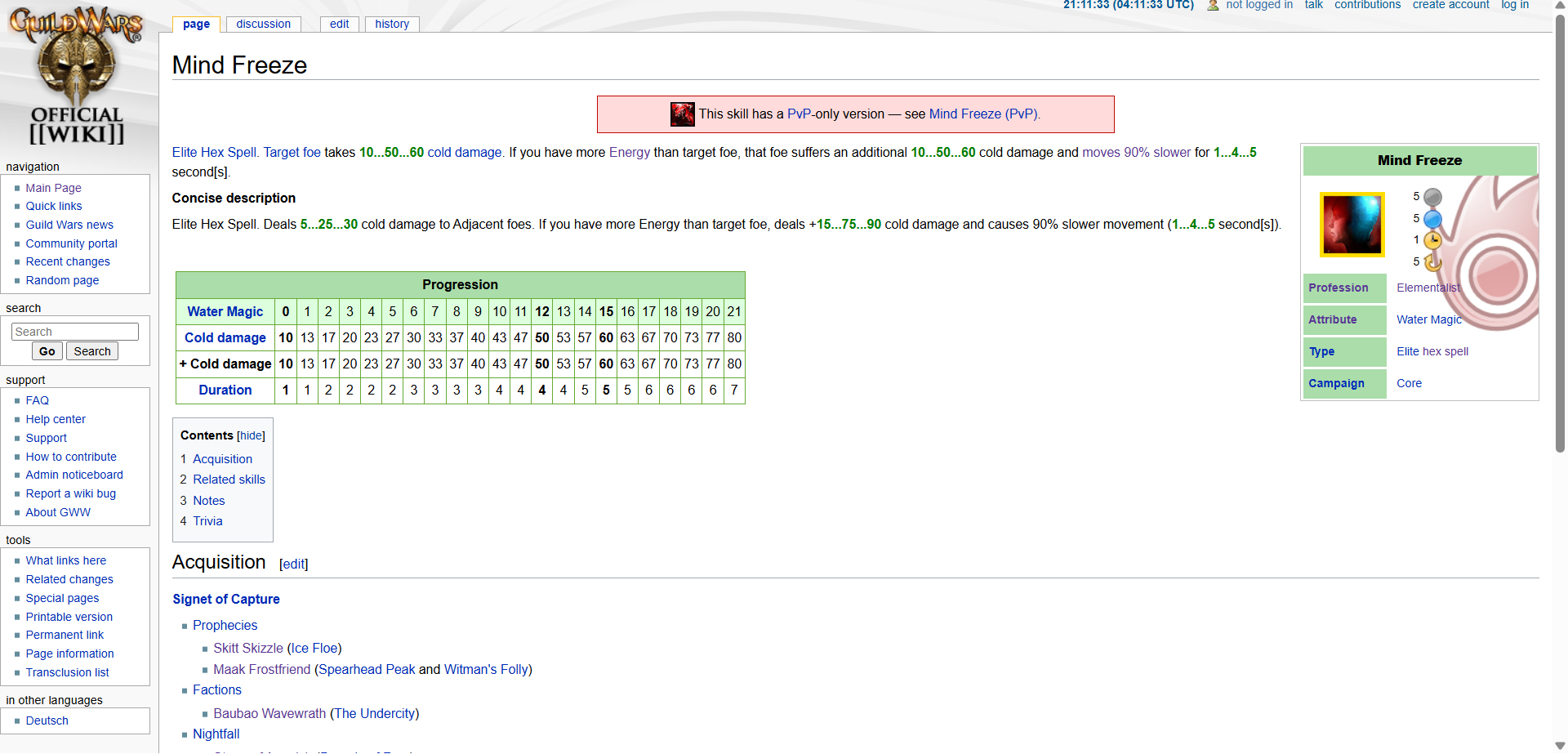This screenshot has width=1568, height=754.
Task: Click the Target foe link
Action: [292, 153]
